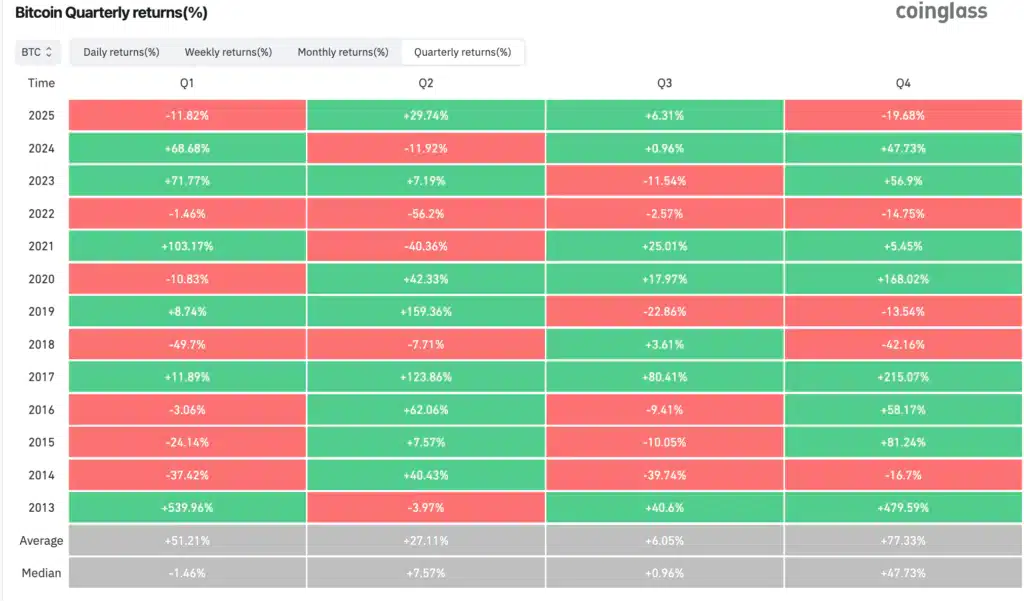Click the Median row label

42,573
